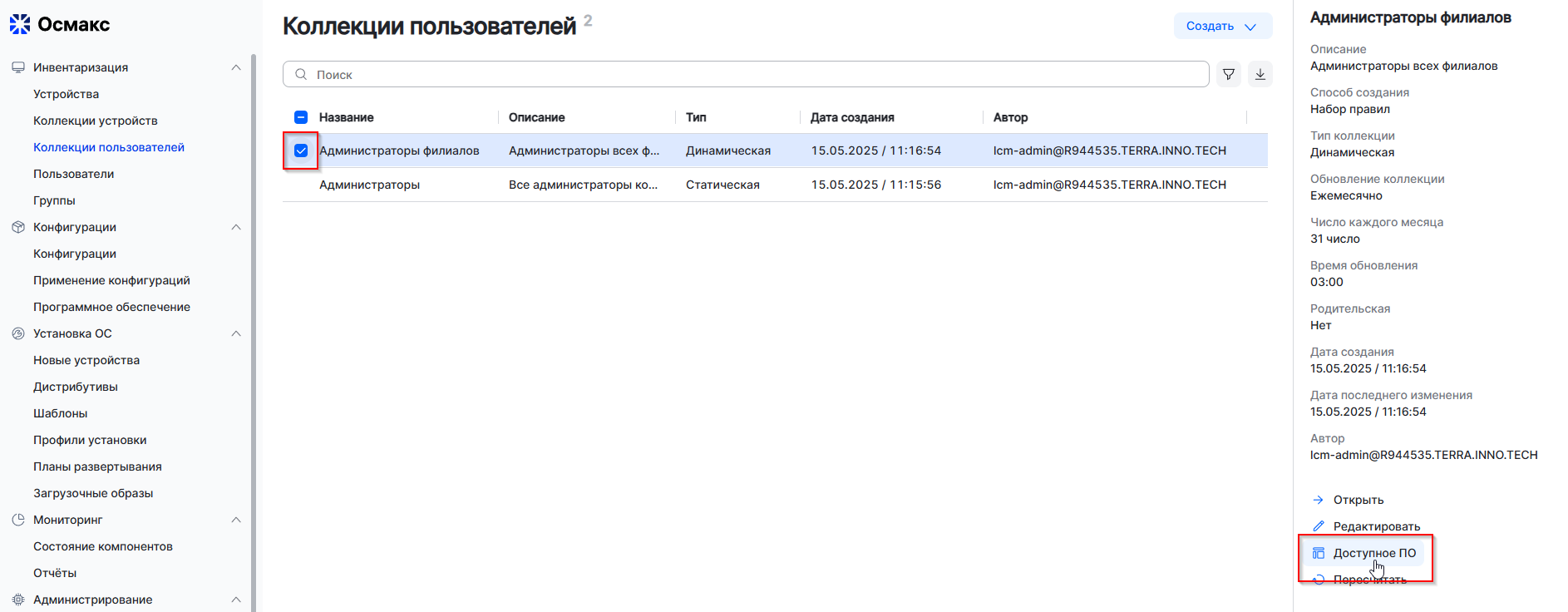Image resolution: width=1568 pixels, height=612 pixels.
Task: Open the Создать dropdown
Action: point(1222,26)
